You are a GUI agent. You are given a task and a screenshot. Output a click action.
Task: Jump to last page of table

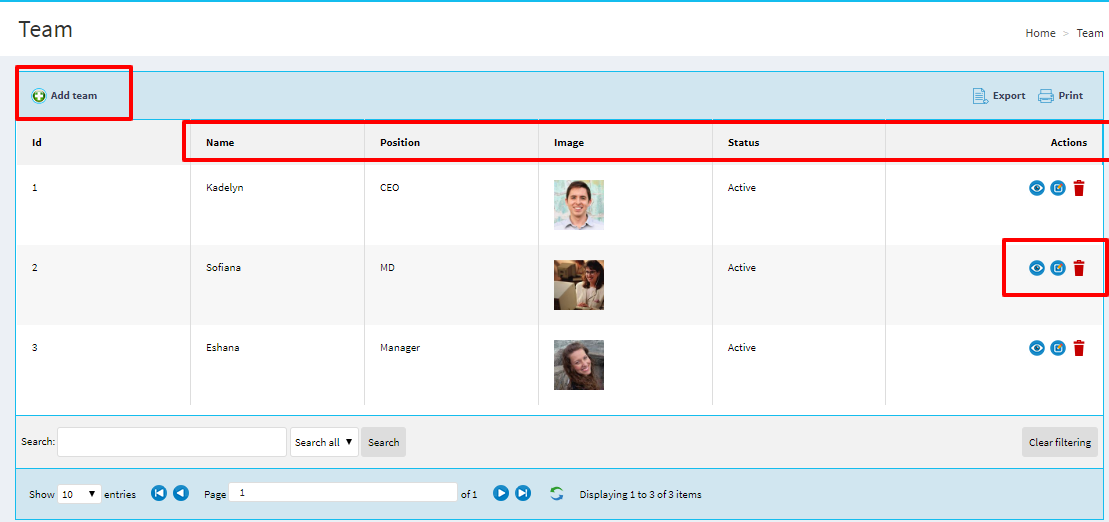[x=523, y=493]
